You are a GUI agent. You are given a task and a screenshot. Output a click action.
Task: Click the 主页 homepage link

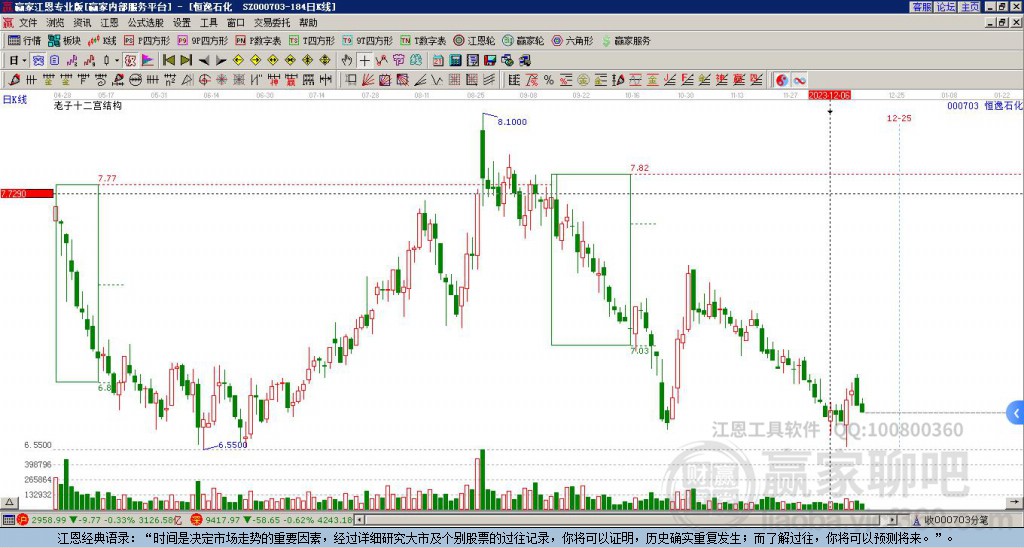(969, 7)
